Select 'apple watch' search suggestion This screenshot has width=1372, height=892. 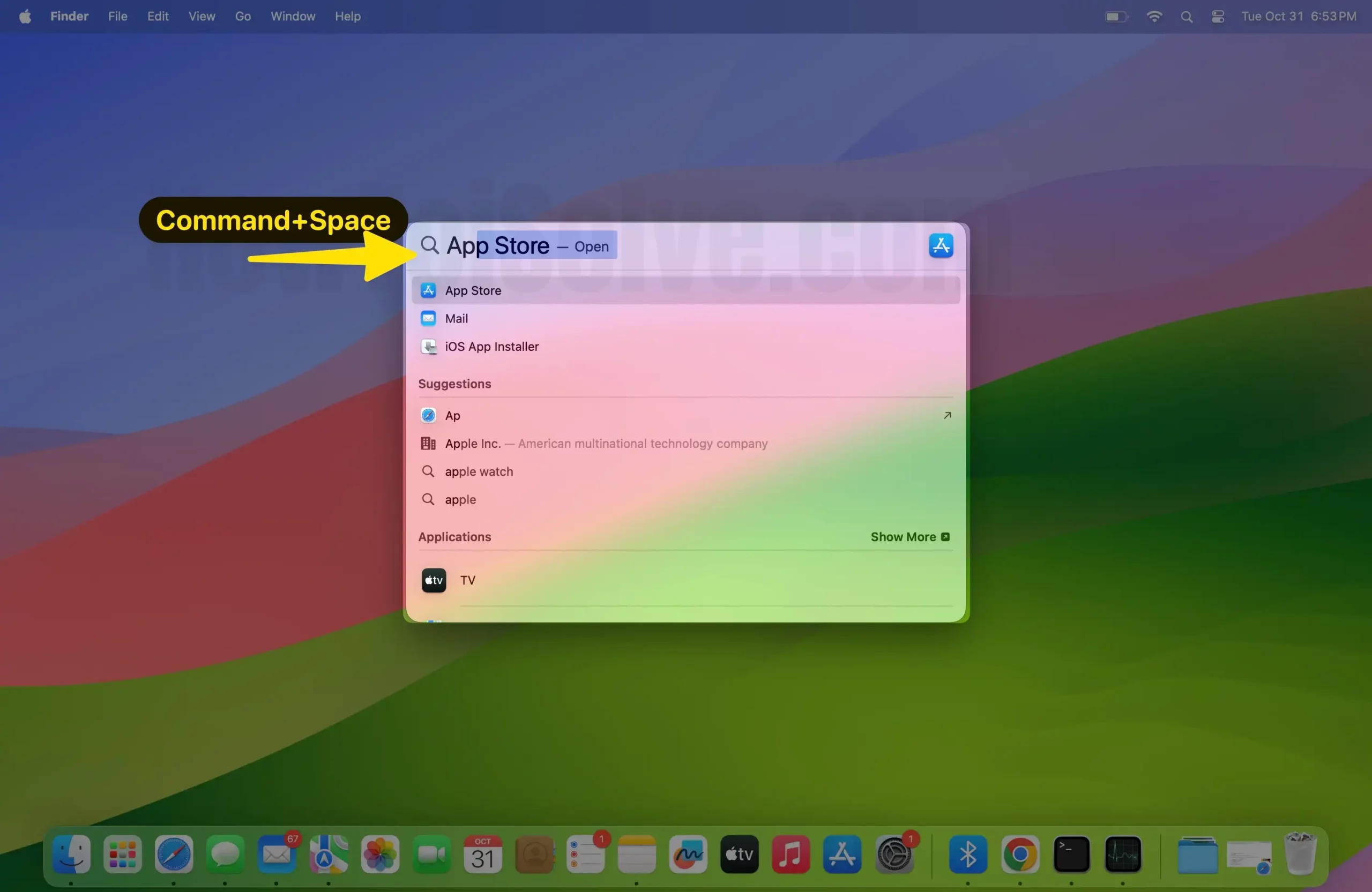[685, 471]
